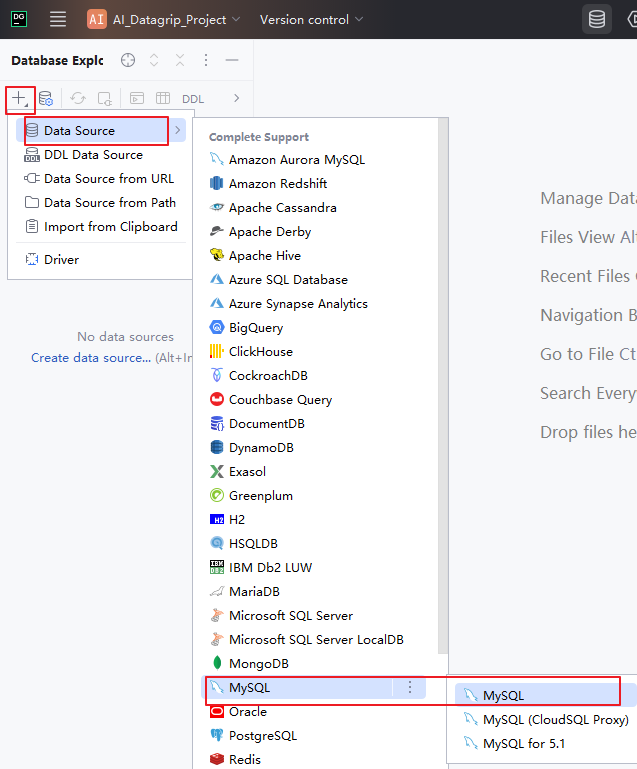637x769 pixels.
Task: Click the open console icon
Action: [137, 99]
